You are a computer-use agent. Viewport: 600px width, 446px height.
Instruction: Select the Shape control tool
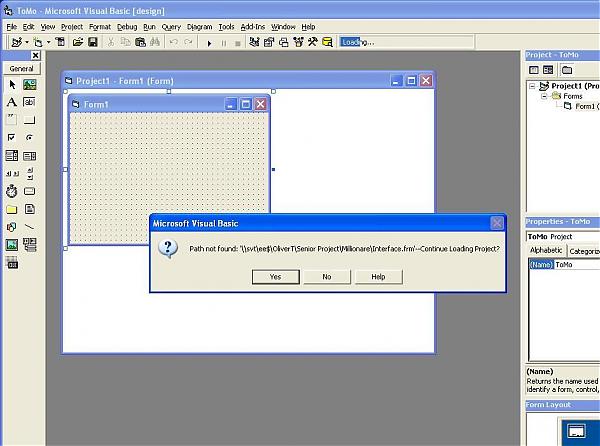[12, 227]
